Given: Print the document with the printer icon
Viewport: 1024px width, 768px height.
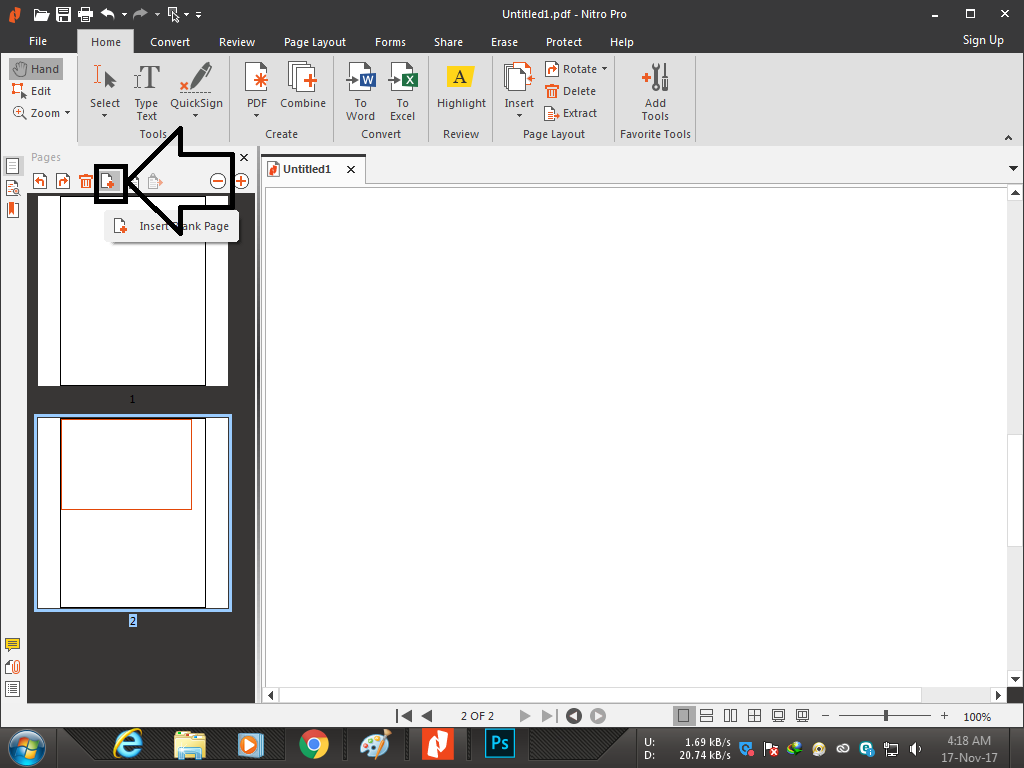Looking at the screenshot, I should click(x=86, y=14).
